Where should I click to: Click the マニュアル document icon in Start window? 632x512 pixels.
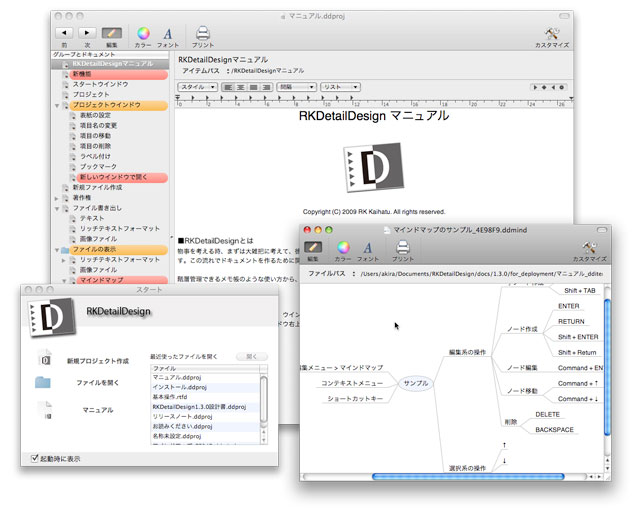tap(45, 410)
